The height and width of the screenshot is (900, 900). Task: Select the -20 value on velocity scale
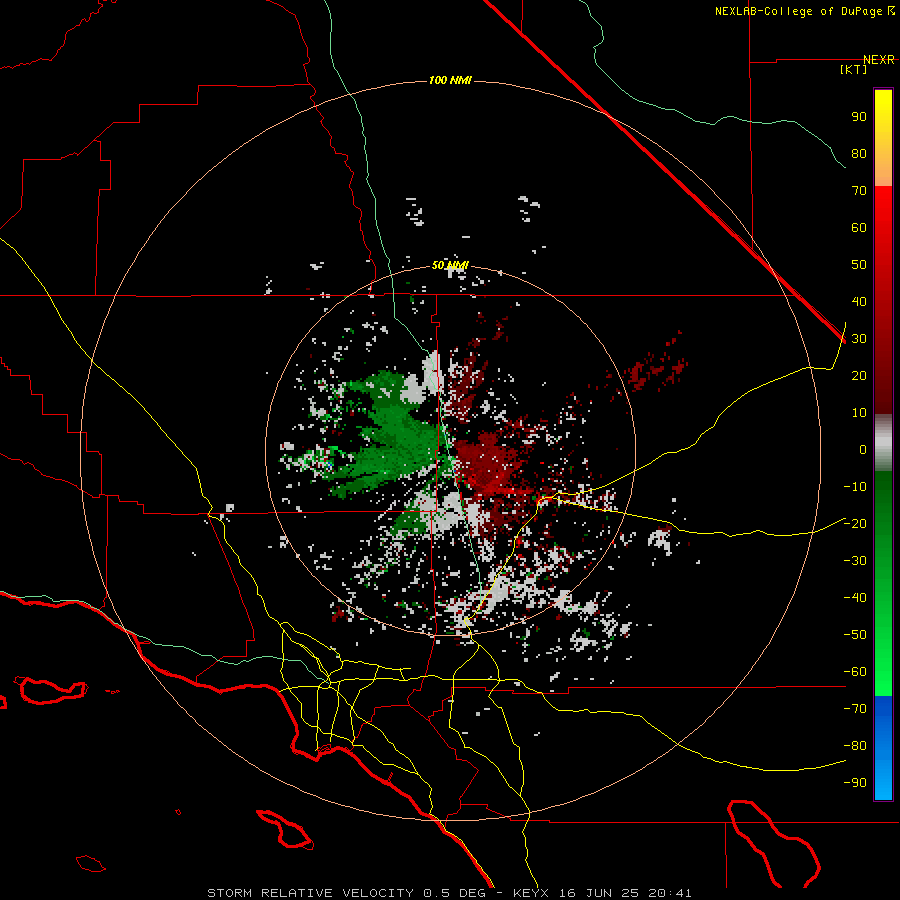click(855, 523)
